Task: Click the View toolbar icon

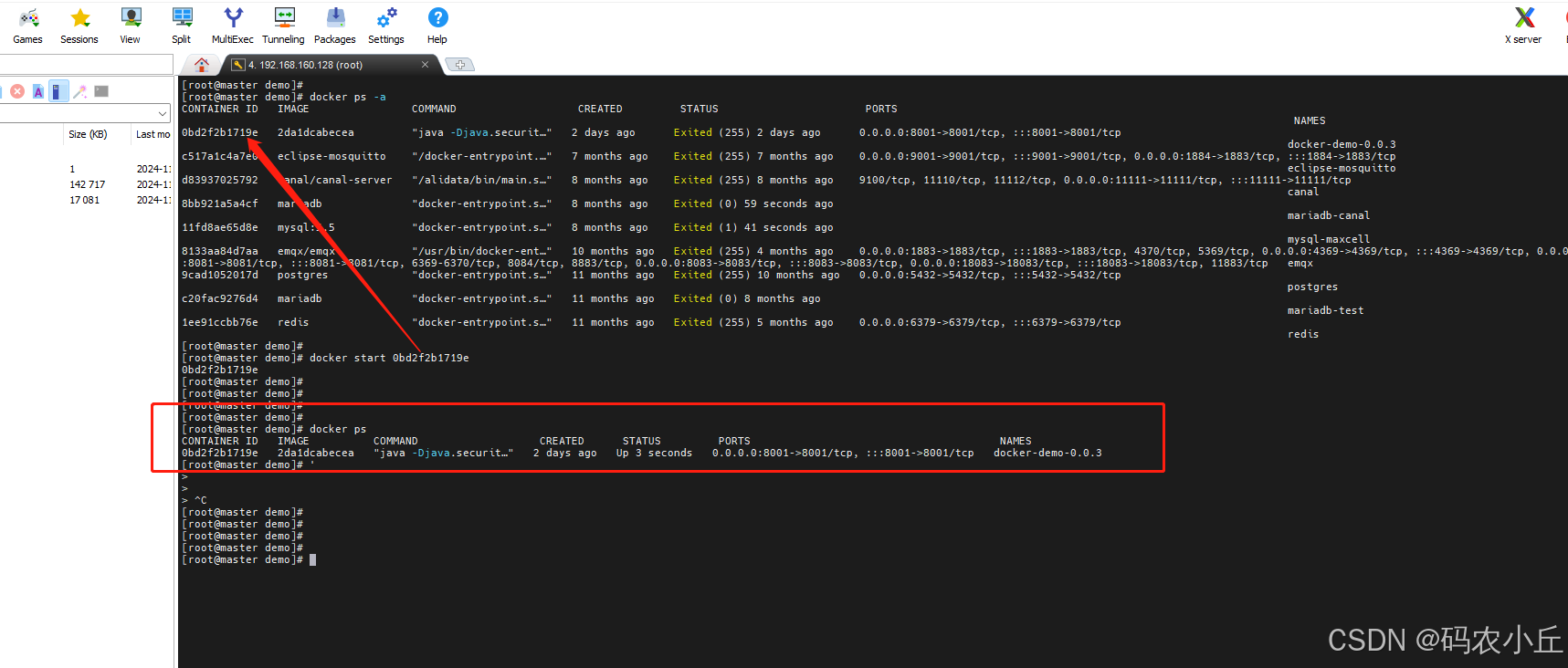Action: pyautogui.click(x=131, y=18)
